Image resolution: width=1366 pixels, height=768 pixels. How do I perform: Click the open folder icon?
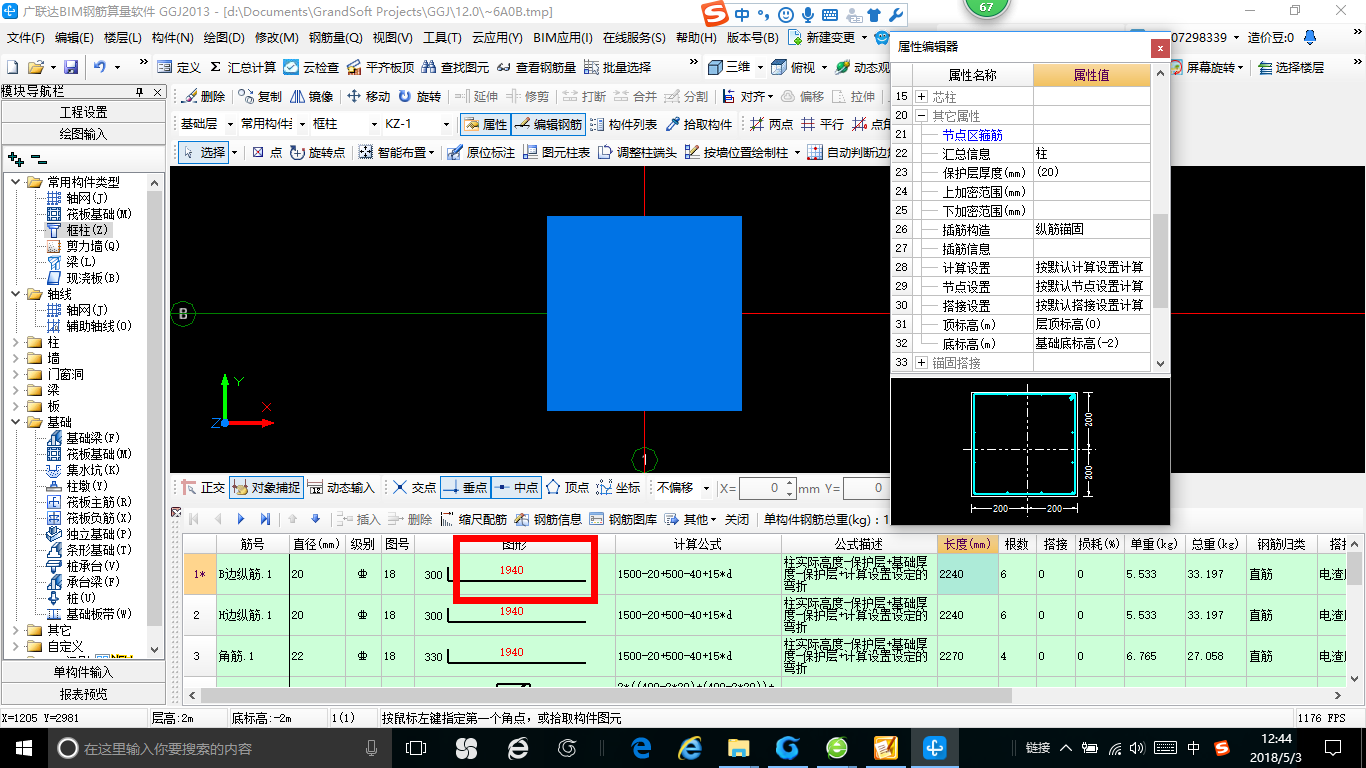point(35,67)
